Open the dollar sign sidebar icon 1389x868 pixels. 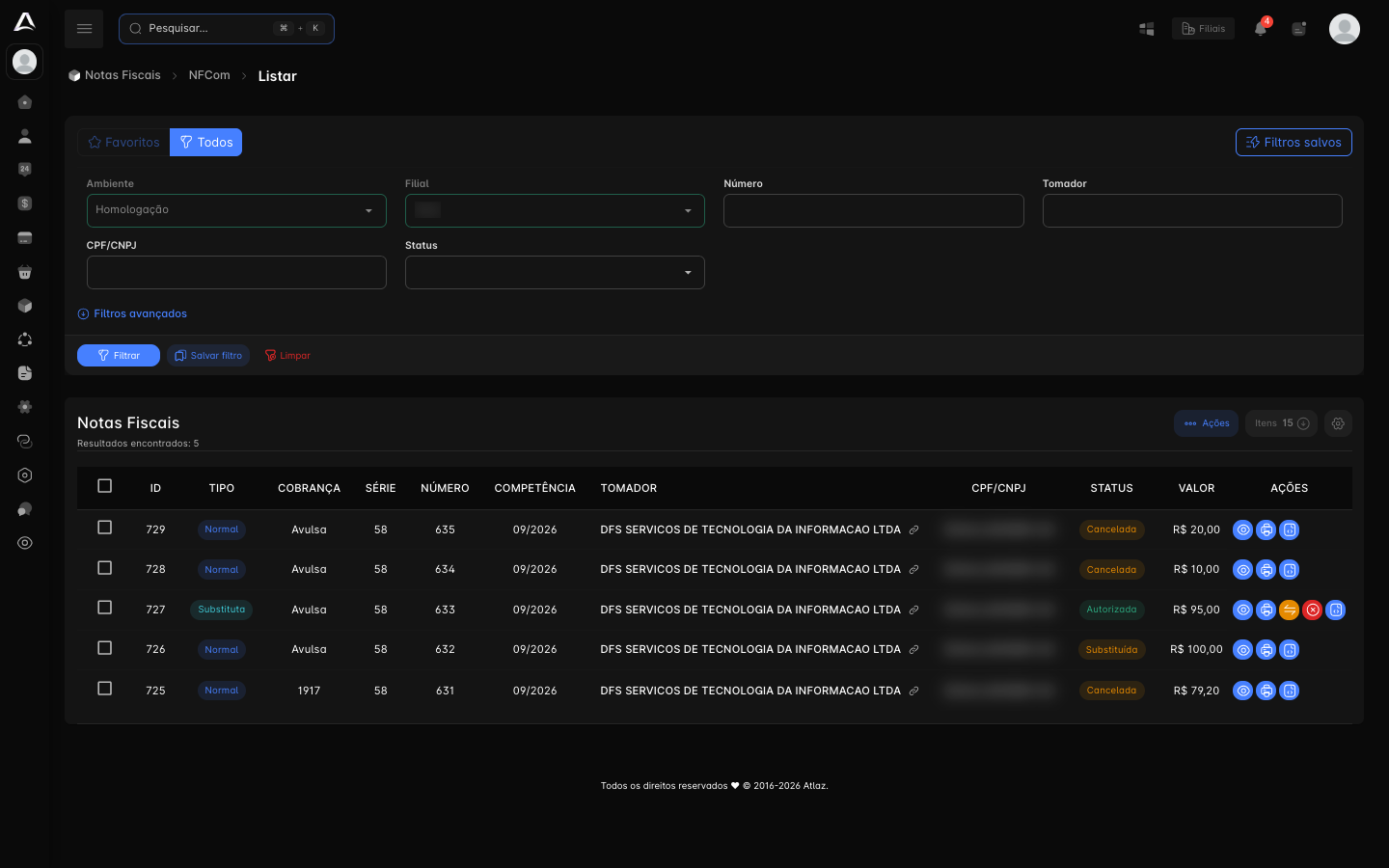25,203
